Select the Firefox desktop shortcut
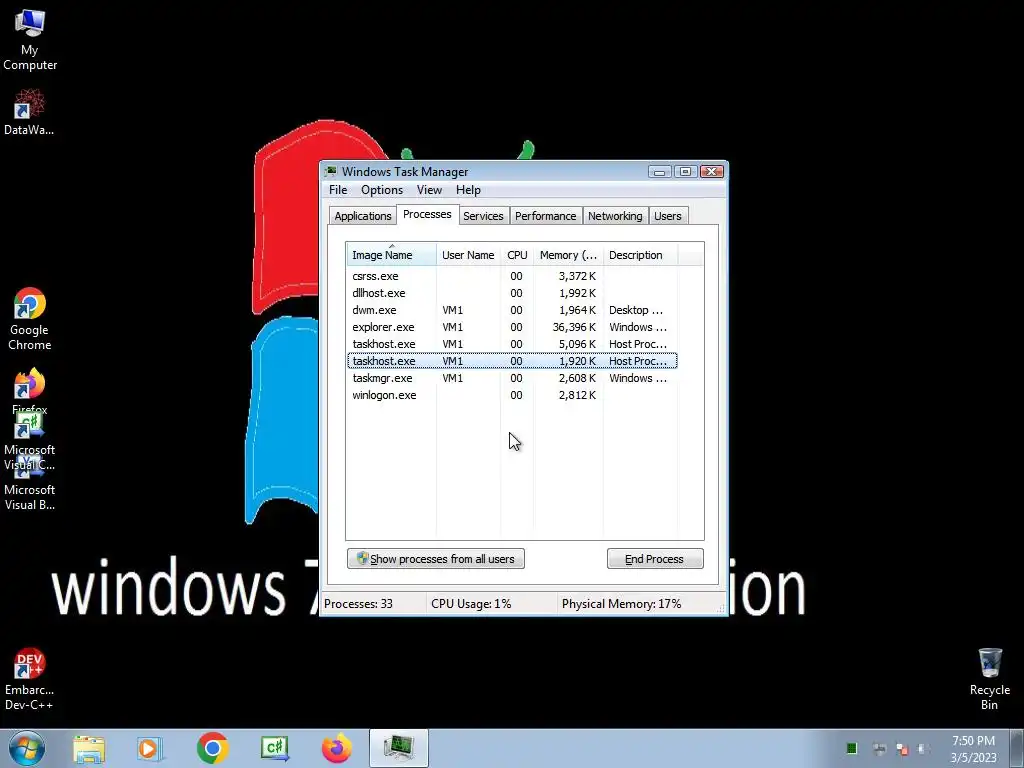 pos(29,391)
